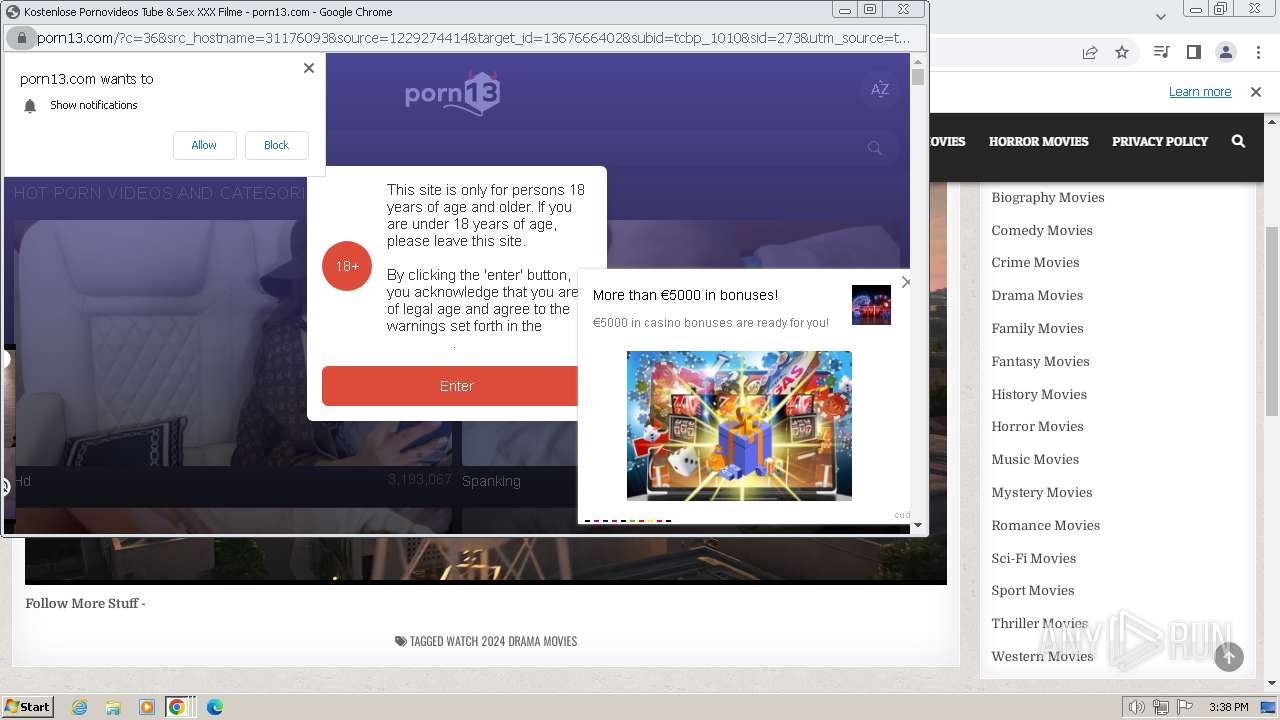
Task: Open Microsoft Edge from taskbar
Action: (215, 707)
